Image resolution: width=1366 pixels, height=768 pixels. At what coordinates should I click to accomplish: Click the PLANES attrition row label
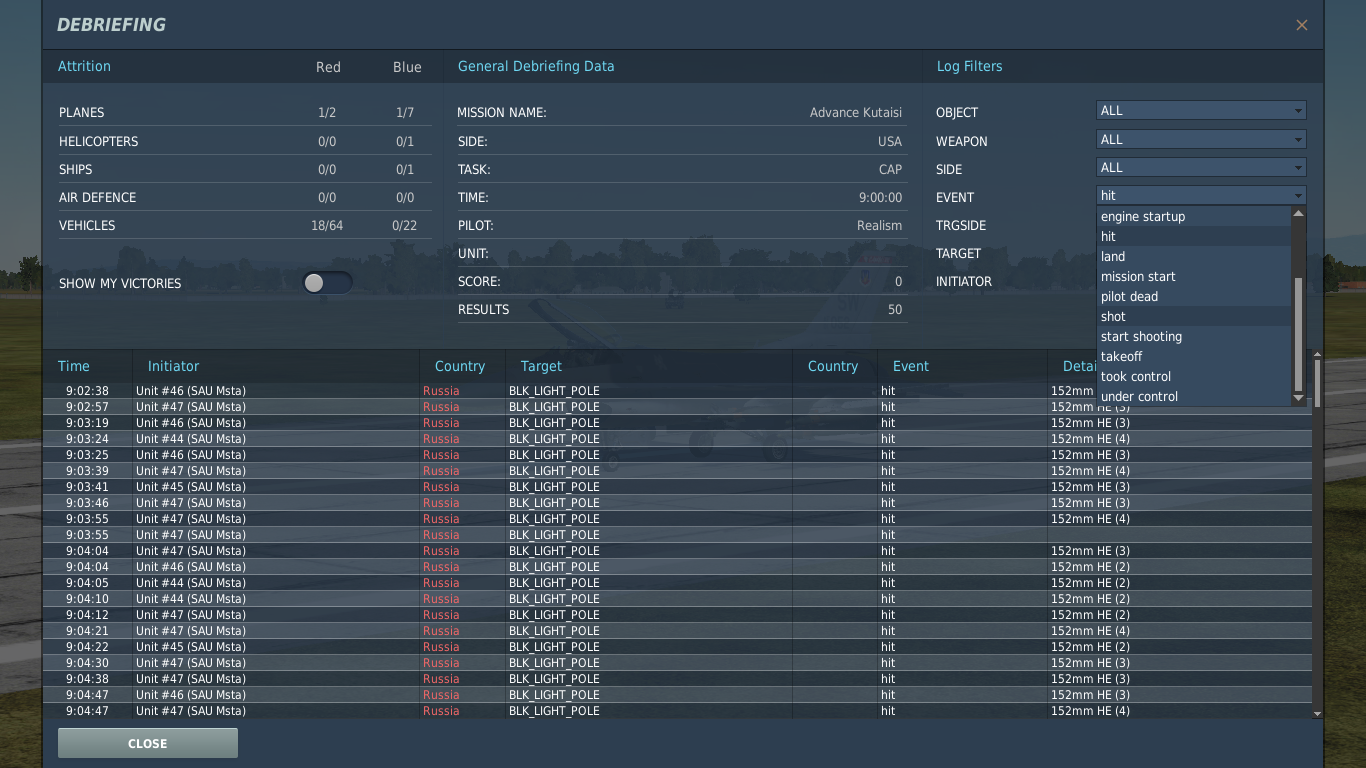click(x=81, y=113)
